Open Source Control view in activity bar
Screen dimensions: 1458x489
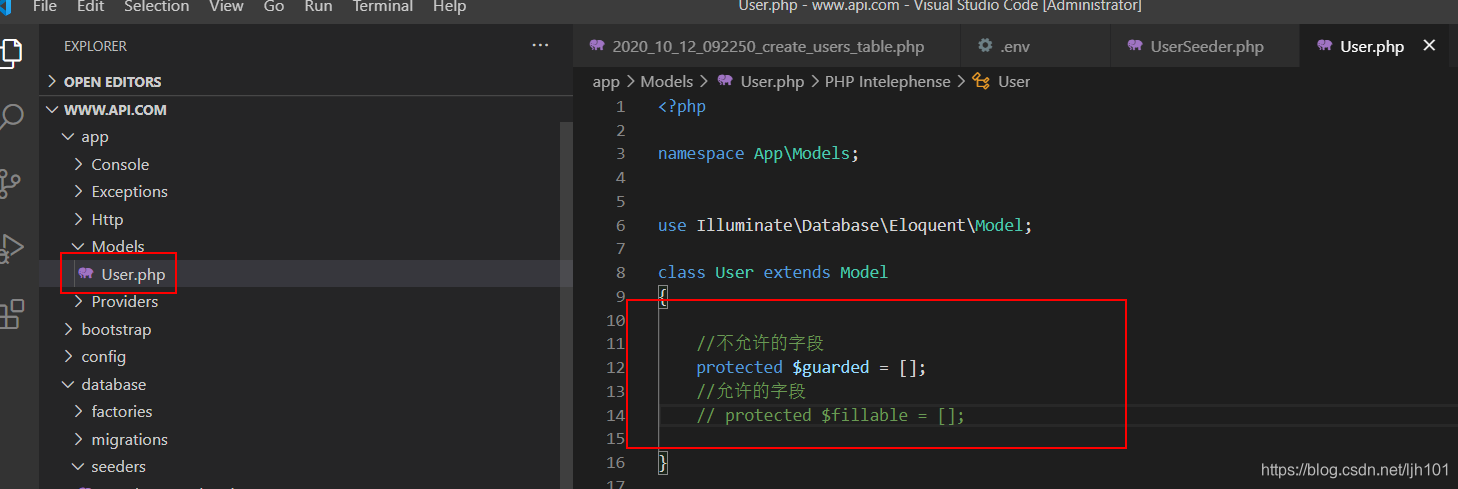pyautogui.click(x=10, y=182)
